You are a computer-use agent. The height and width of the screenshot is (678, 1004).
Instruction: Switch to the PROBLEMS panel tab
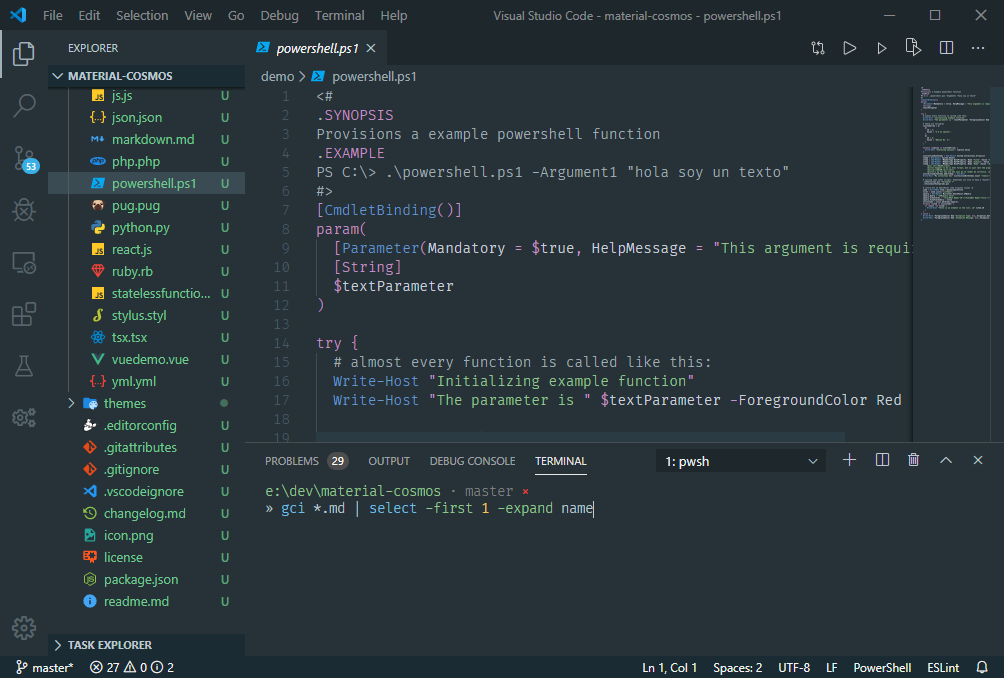[x=306, y=461]
